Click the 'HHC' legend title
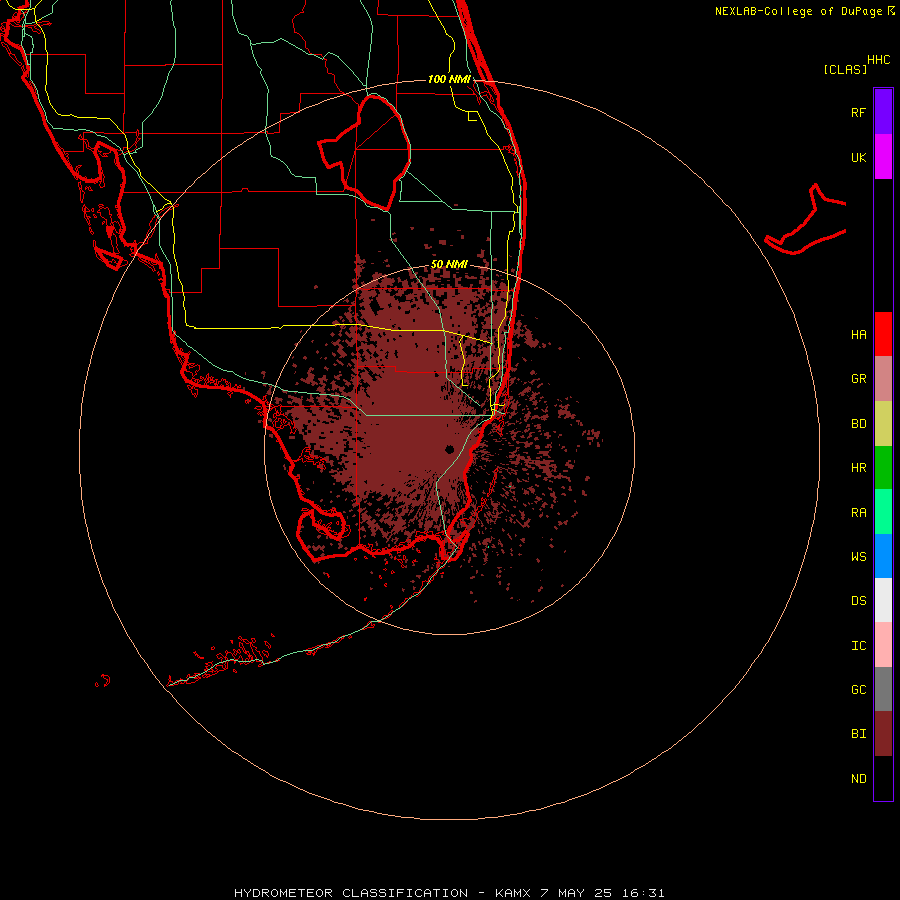 (878, 60)
